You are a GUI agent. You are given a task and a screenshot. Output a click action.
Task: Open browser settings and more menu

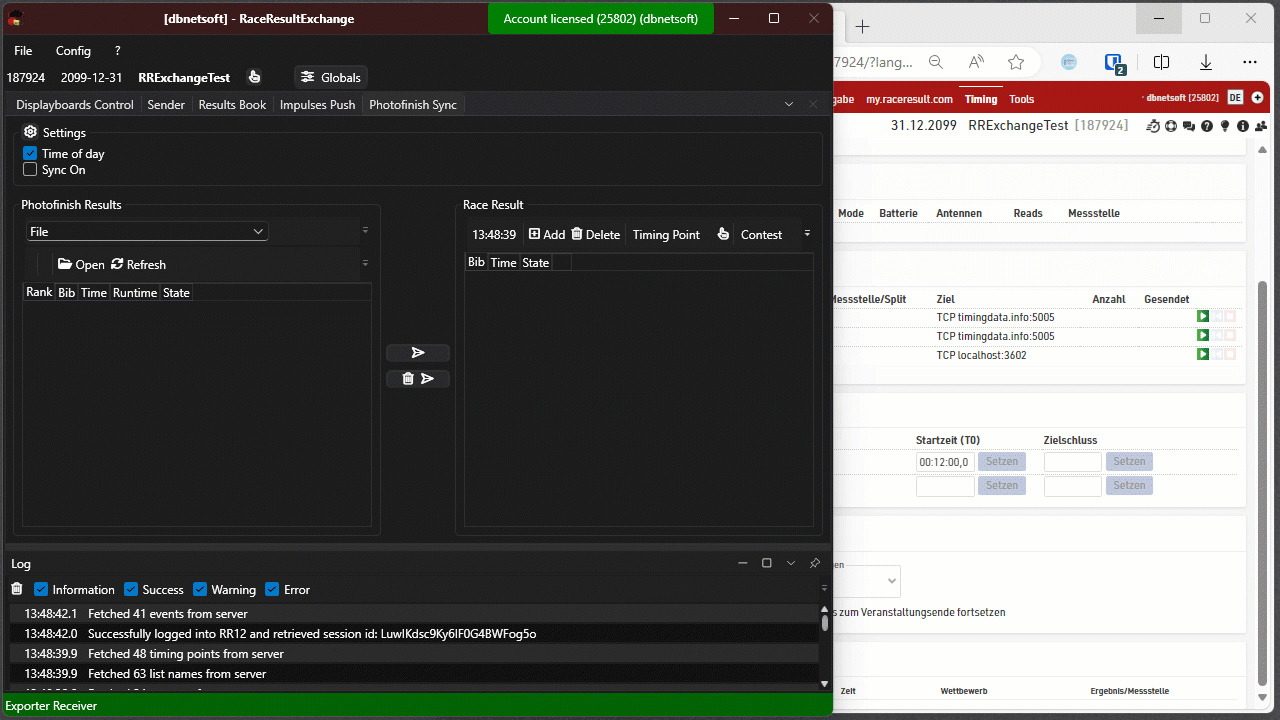click(1250, 62)
